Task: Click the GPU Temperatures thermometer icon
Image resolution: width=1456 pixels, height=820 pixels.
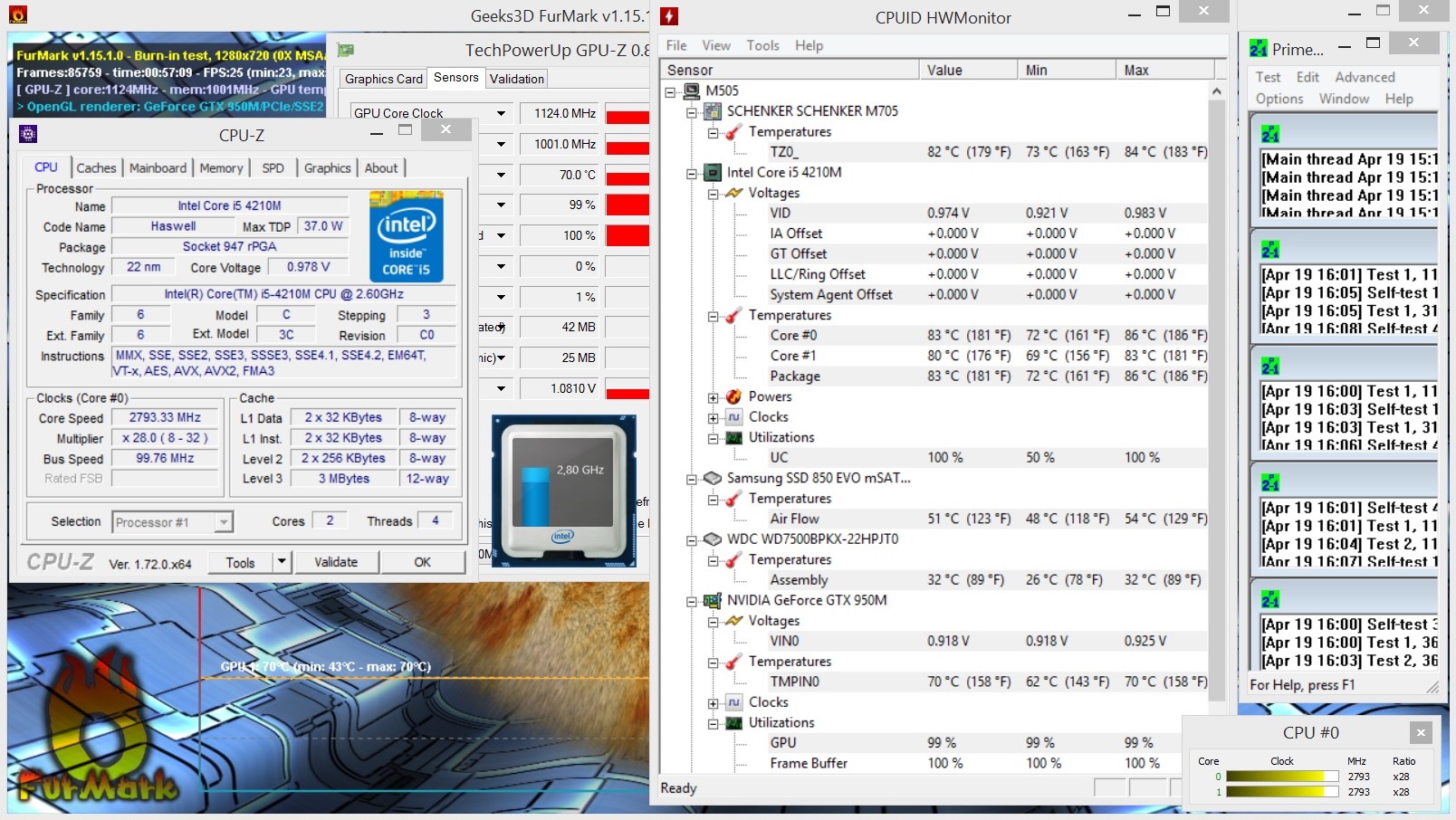Action: coord(733,662)
